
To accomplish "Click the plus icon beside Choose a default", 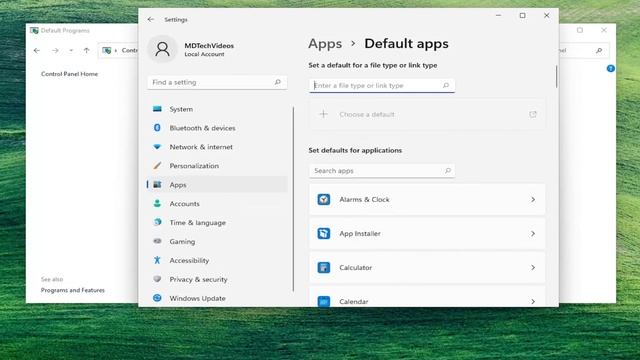I will click(x=323, y=114).
